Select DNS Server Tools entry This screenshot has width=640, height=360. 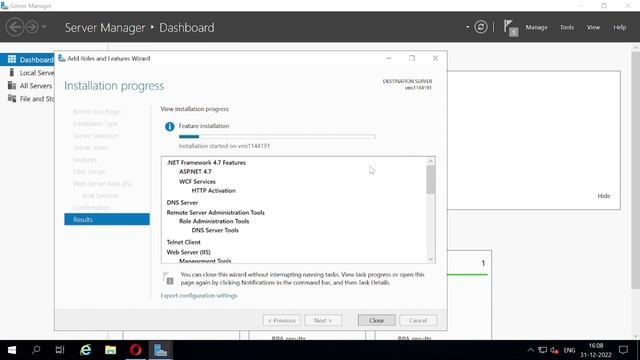[215, 230]
